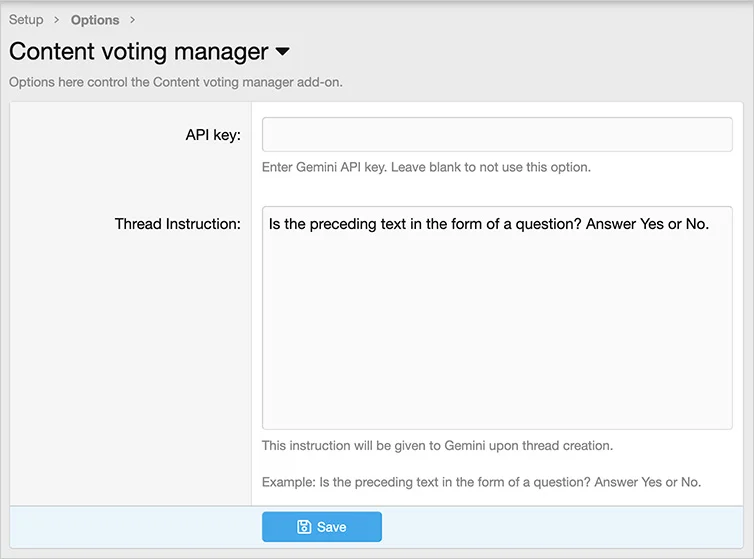754x559 pixels.
Task: Click the "This instruction will be given" hint
Action: pyautogui.click(x=437, y=445)
